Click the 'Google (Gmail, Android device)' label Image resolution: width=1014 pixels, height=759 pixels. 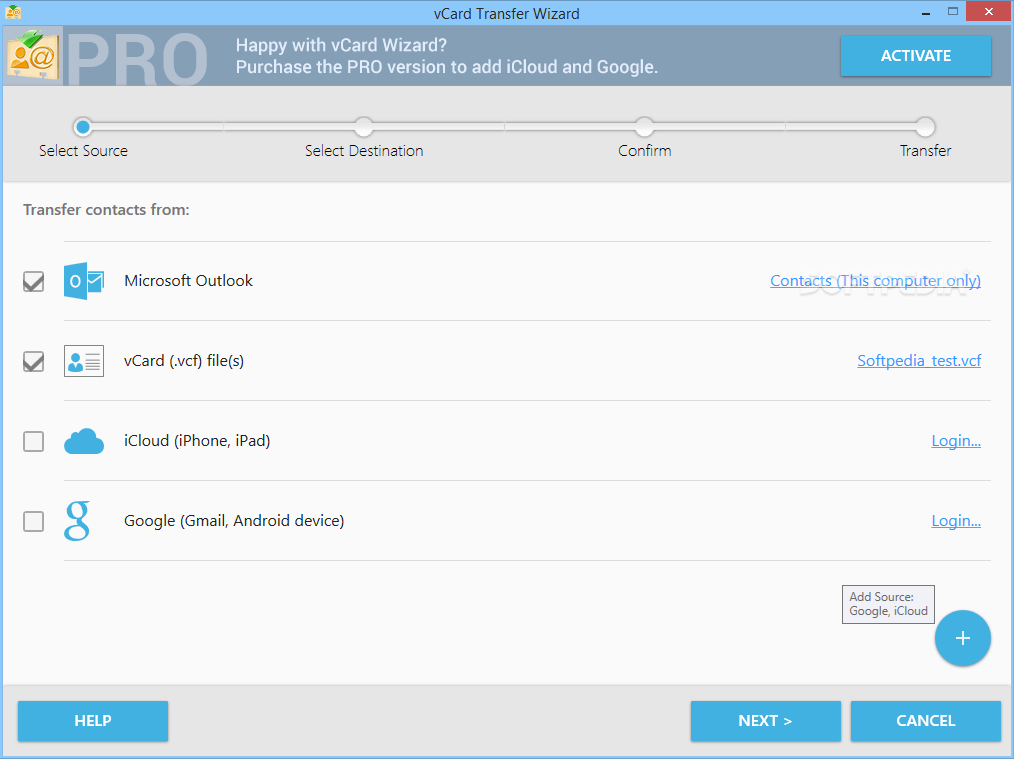click(x=234, y=521)
